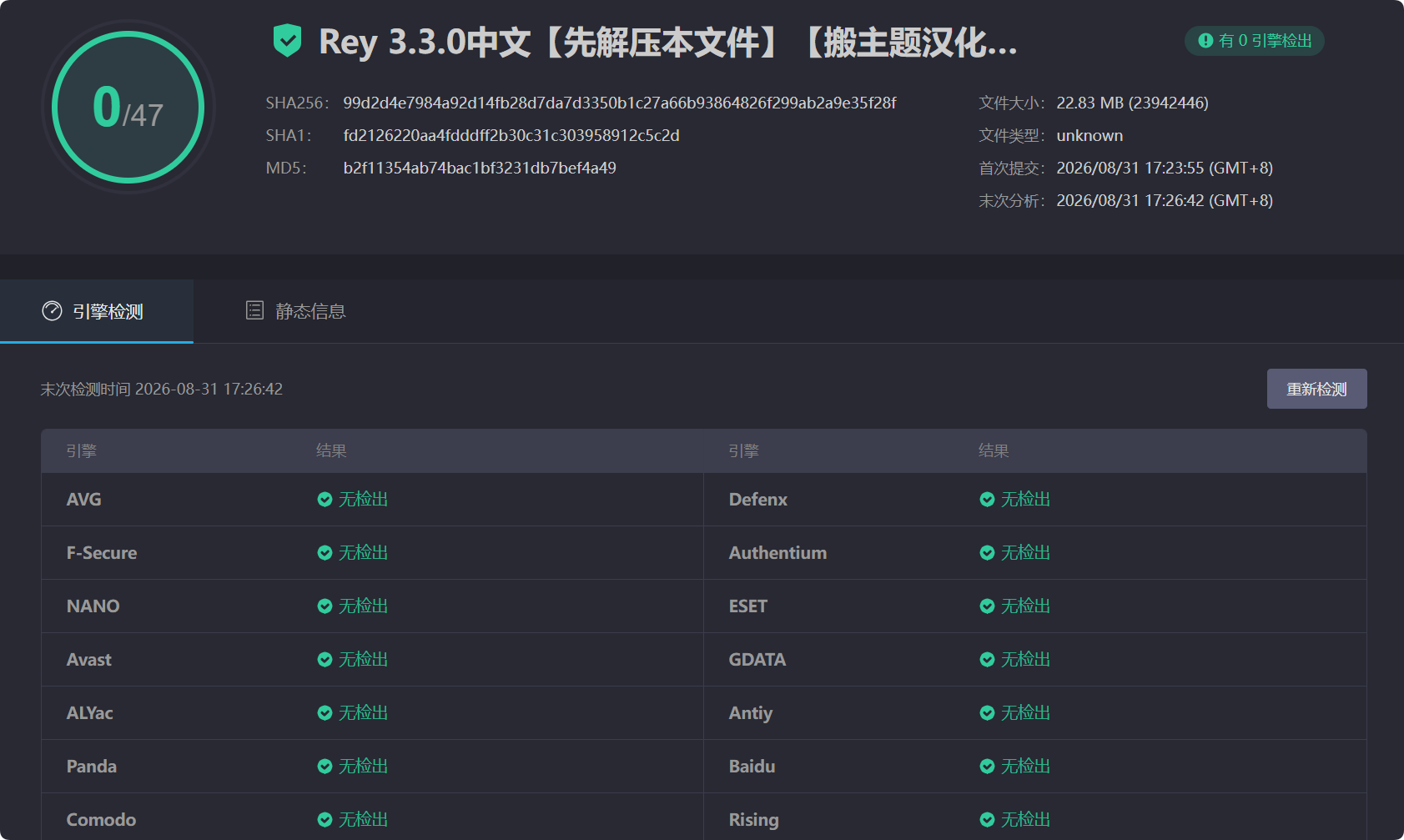Click the Comodo engine name
This screenshot has width=1404, height=840.
[102, 820]
